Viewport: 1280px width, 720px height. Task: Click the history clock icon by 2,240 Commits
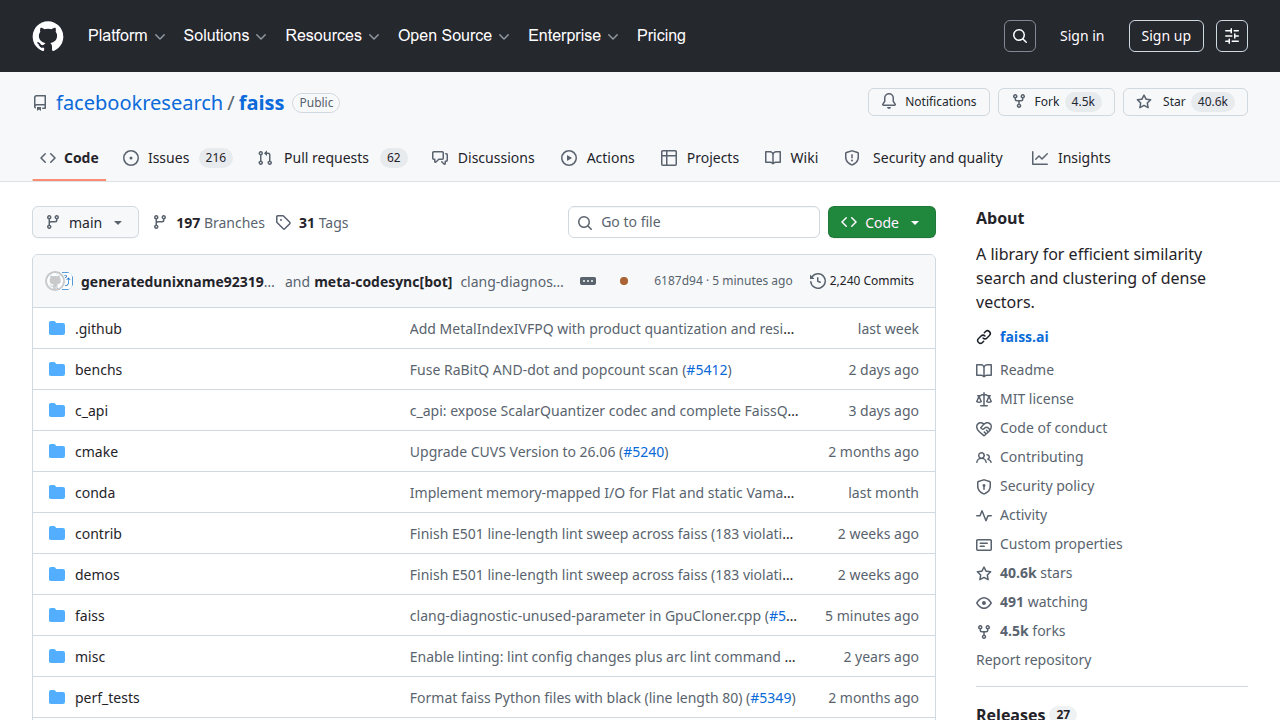(818, 281)
